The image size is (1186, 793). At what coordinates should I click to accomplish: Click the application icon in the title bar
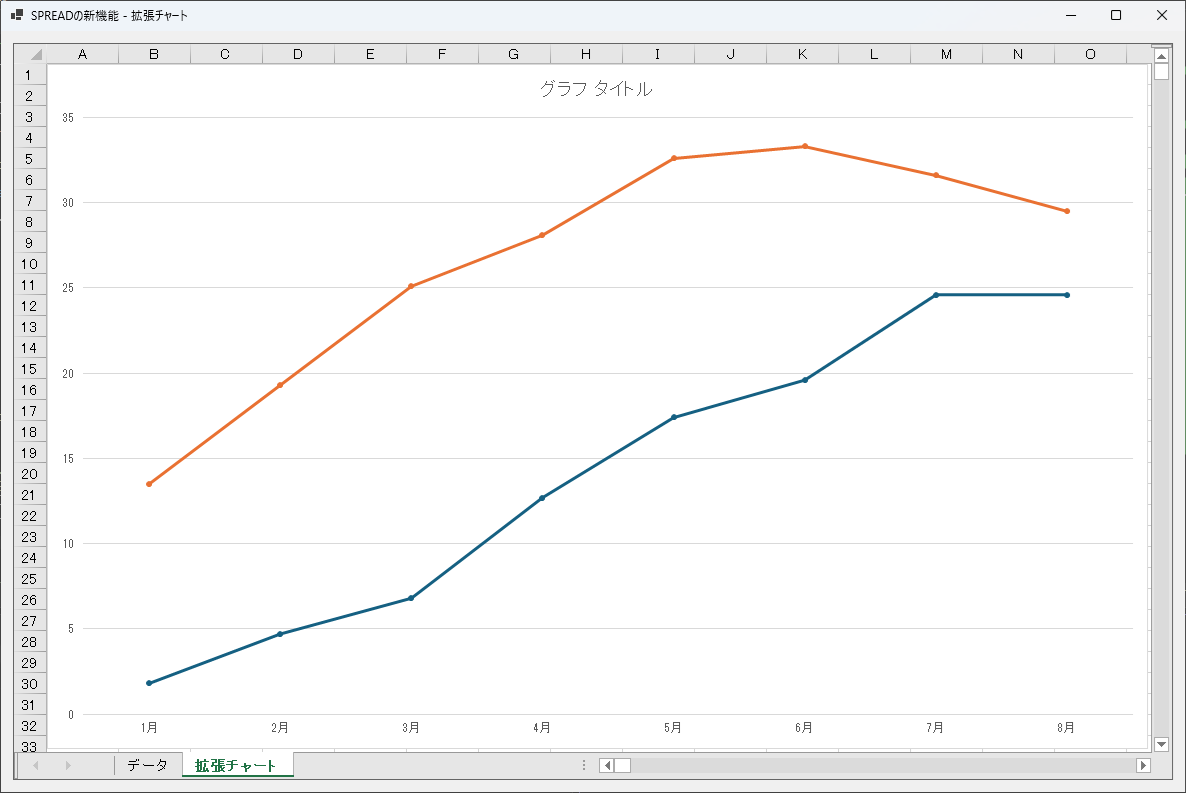pos(17,15)
